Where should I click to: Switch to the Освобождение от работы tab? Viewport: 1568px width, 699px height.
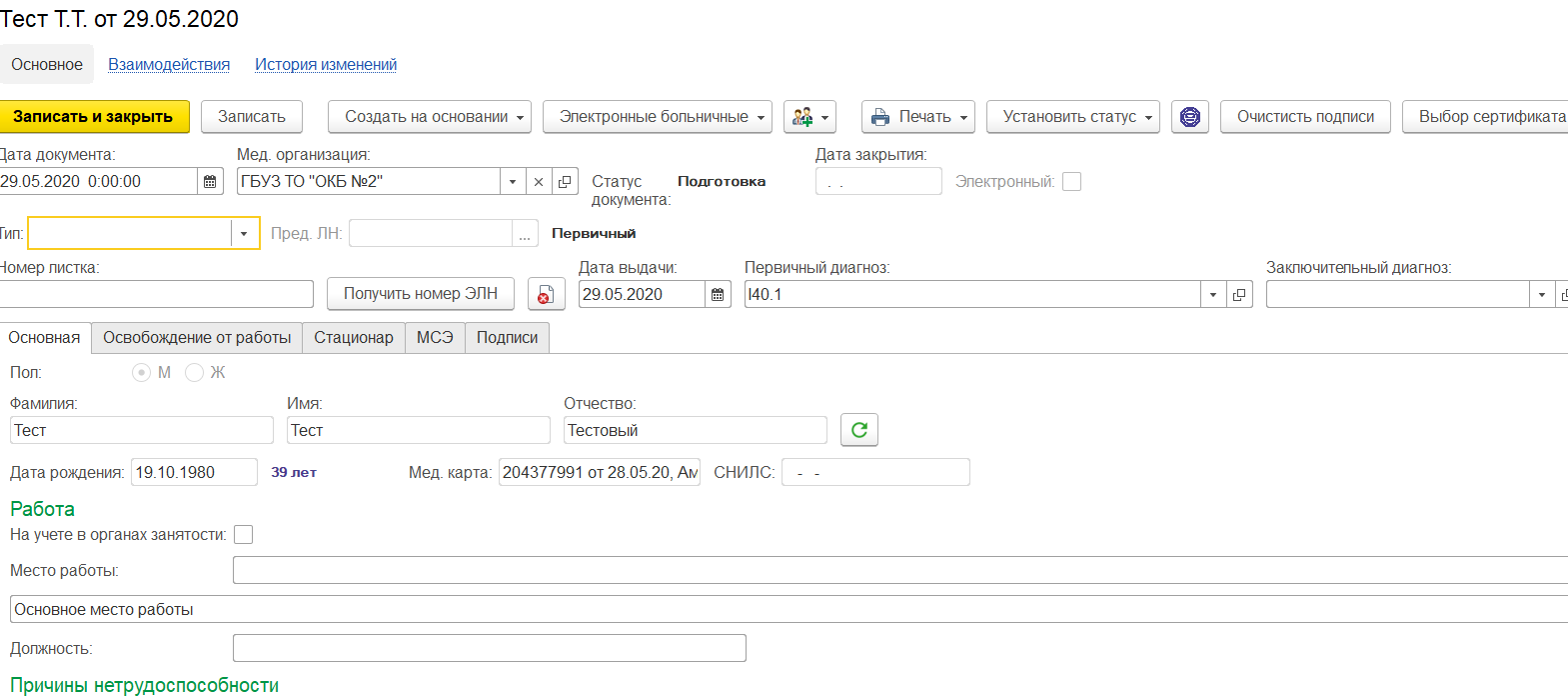coord(197,338)
